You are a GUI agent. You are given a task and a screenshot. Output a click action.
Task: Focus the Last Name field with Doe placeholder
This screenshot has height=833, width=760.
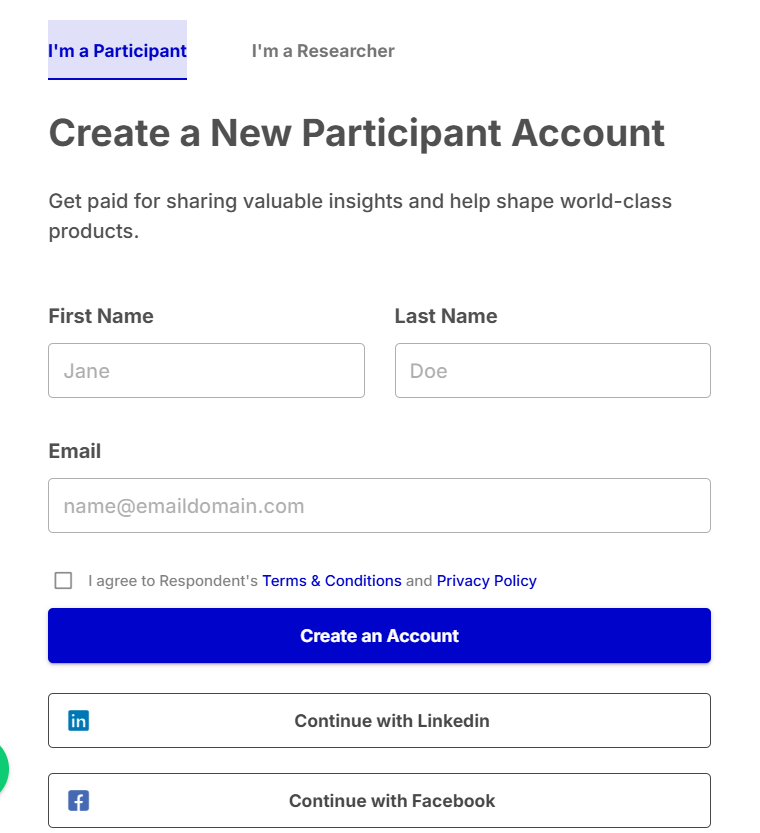552,371
